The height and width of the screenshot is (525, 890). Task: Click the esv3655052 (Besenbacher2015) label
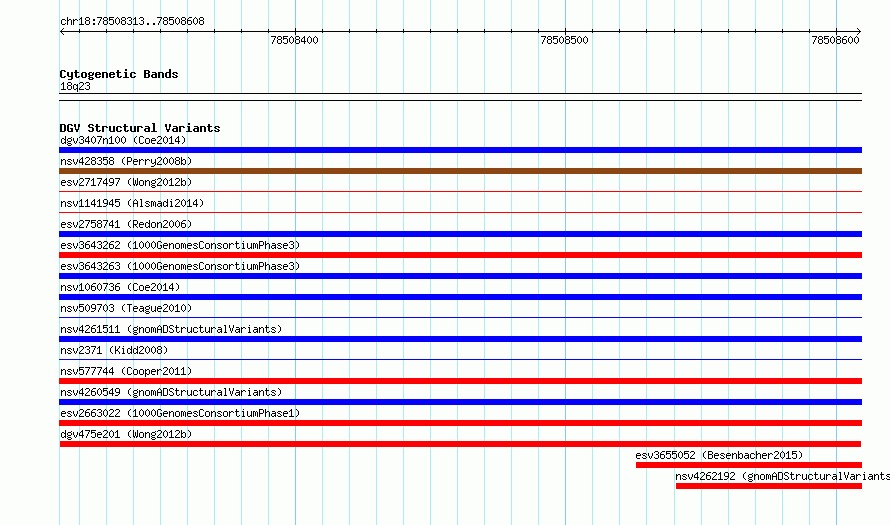[719, 455]
